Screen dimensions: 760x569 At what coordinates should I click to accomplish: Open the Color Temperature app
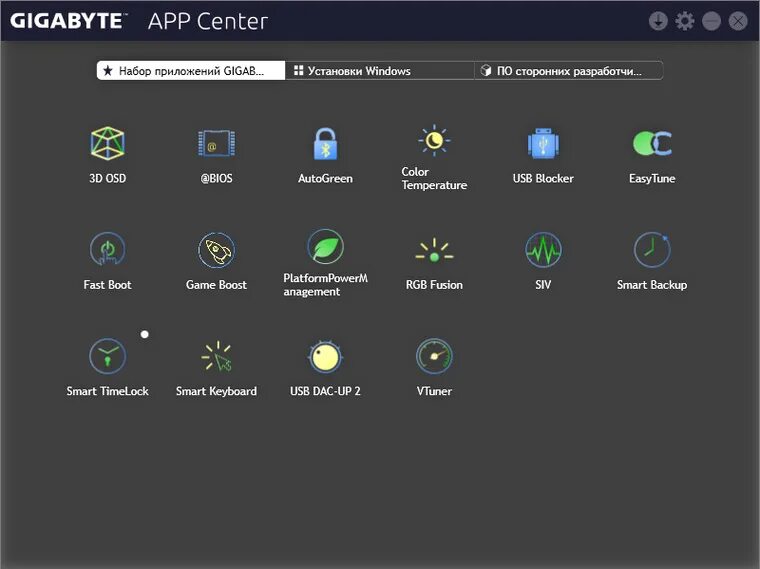point(434,141)
